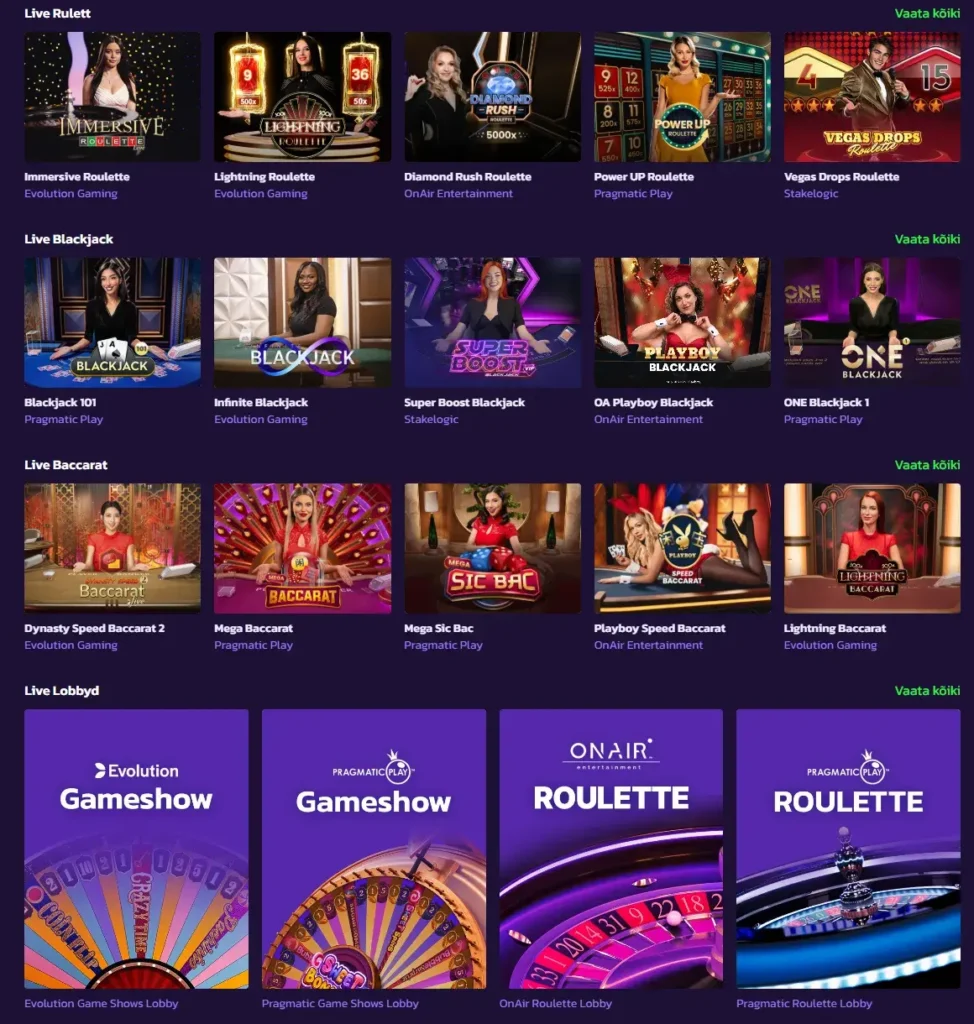Select the Vegas Drops Roulette tile
Image resolution: width=974 pixels, height=1024 pixels.
tap(872, 97)
